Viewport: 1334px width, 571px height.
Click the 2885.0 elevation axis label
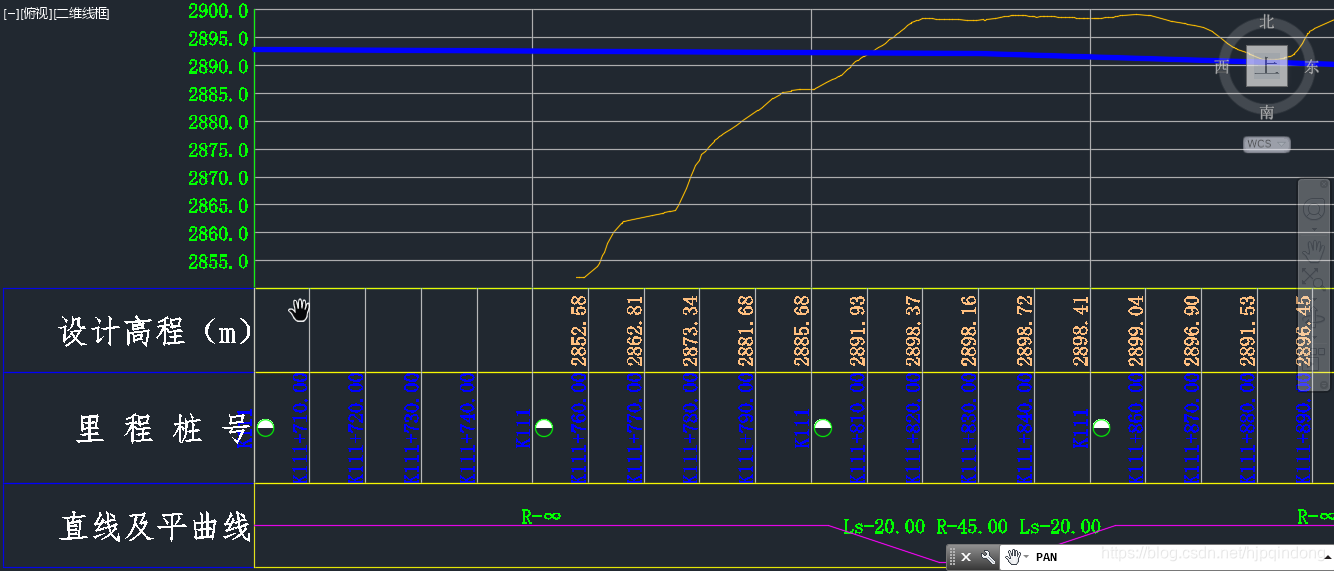pyautogui.click(x=218, y=95)
